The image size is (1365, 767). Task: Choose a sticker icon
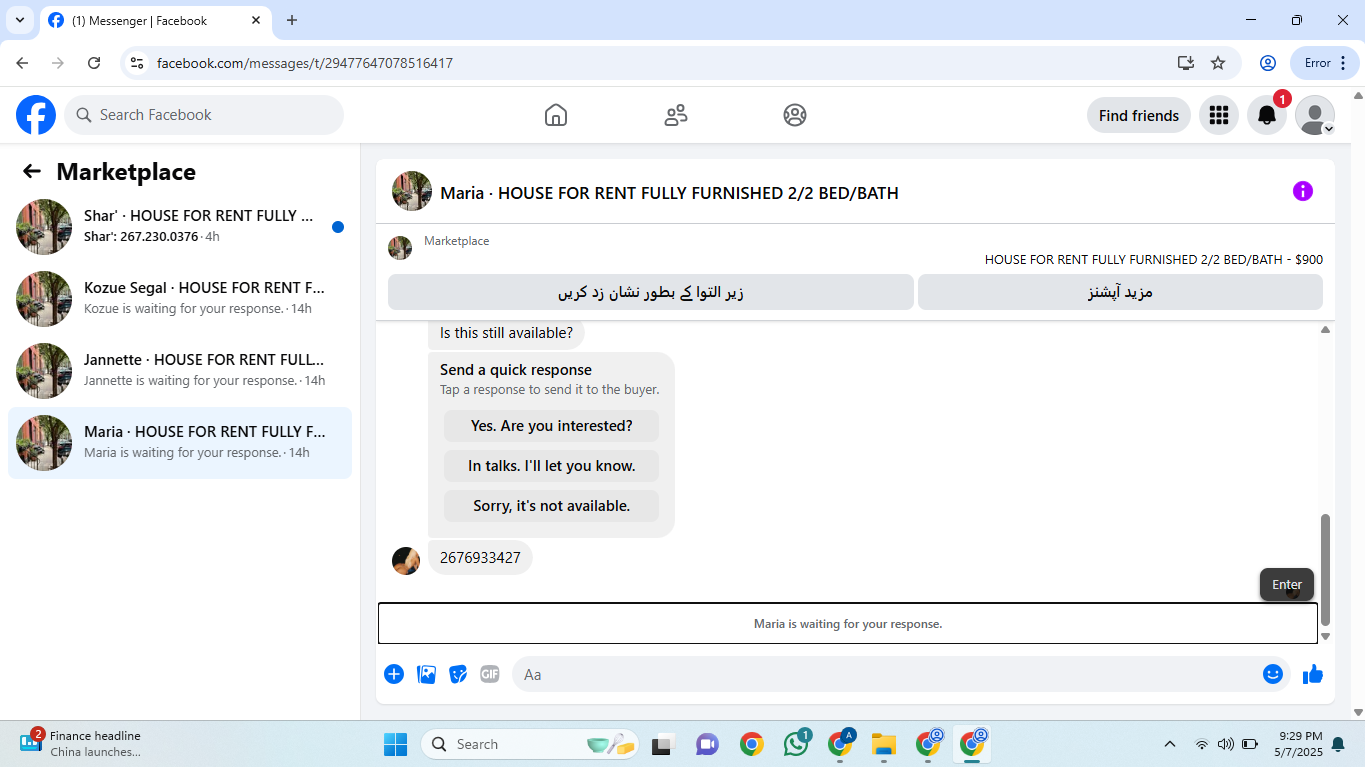click(458, 674)
